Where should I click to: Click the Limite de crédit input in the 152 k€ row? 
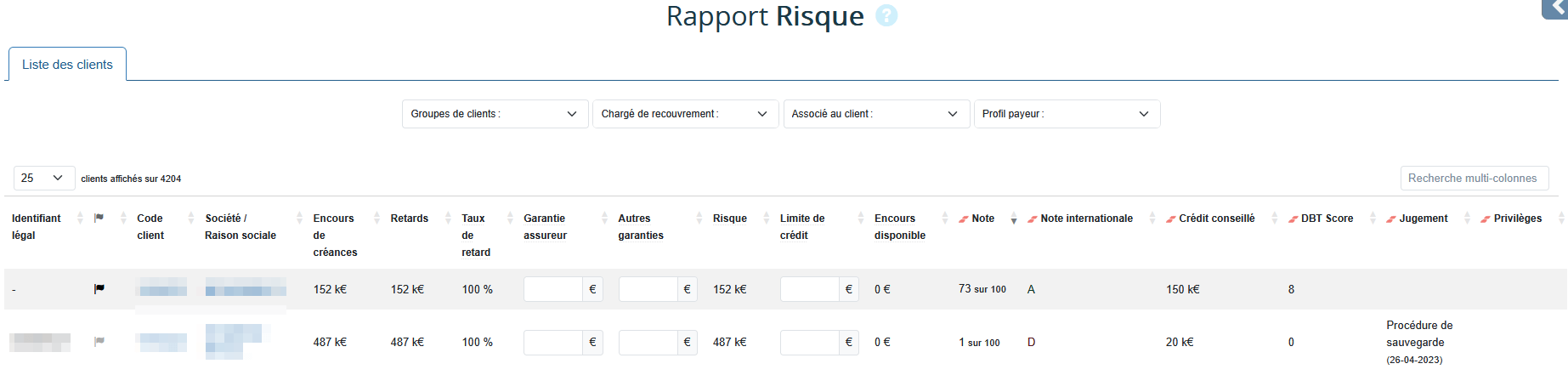tap(809, 289)
